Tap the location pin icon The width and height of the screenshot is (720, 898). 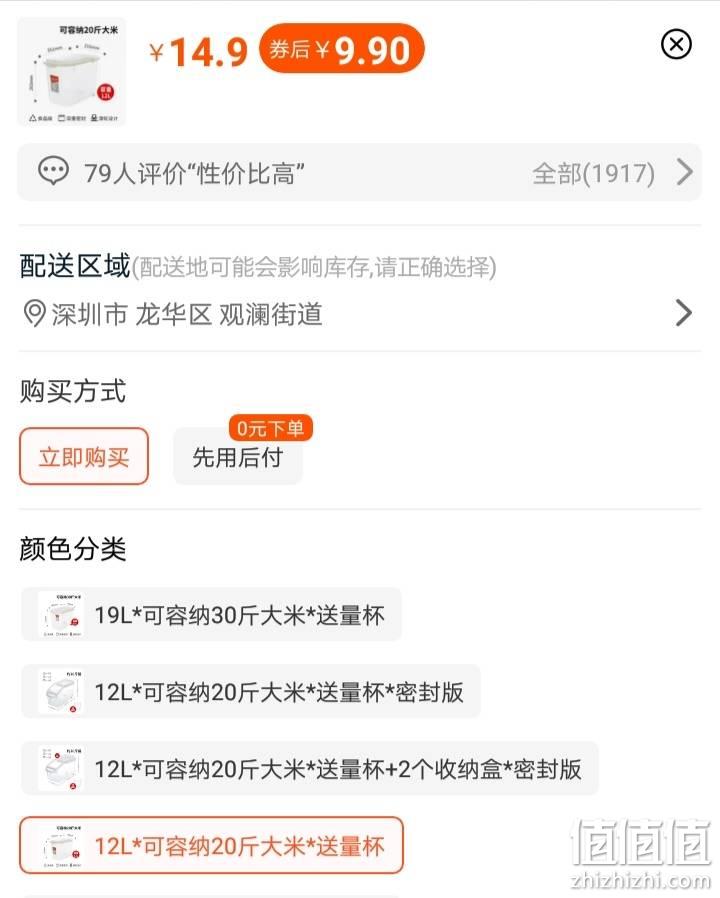pyautogui.click(x=34, y=314)
